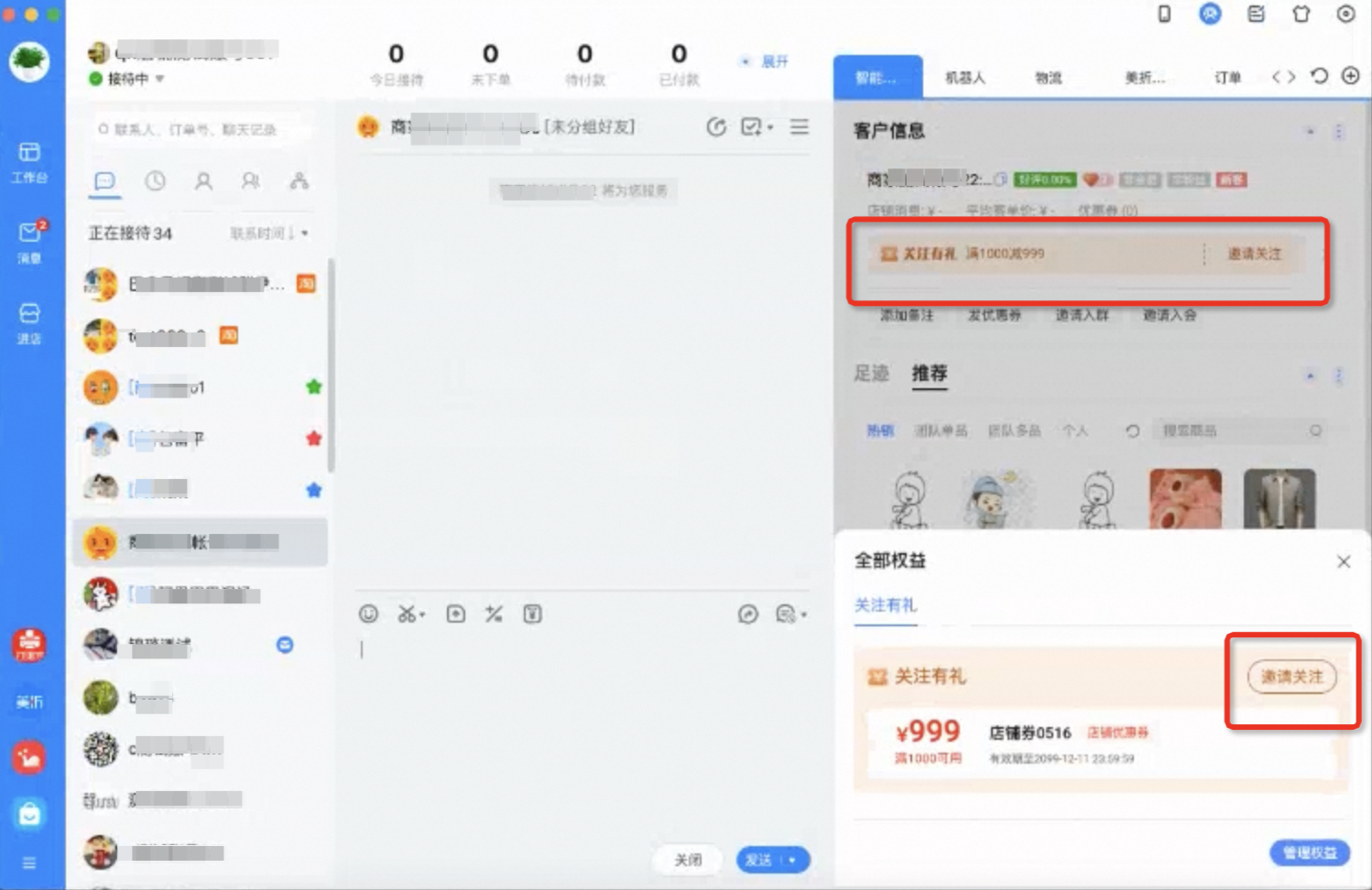Select the 推荐 tab

(930, 374)
